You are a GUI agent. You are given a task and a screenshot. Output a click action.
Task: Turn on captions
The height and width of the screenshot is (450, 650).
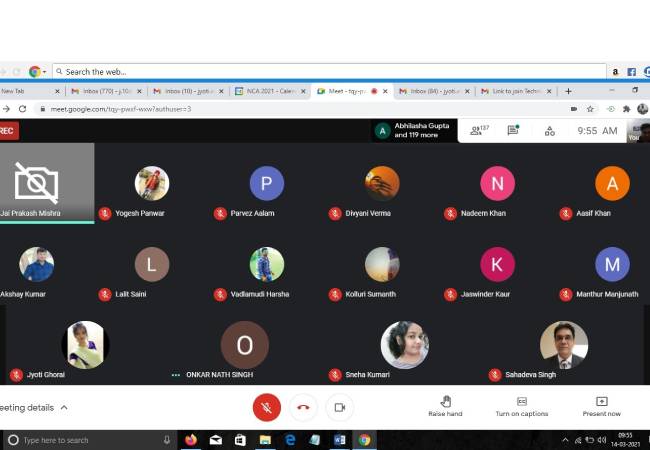click(x=521, y=405)
